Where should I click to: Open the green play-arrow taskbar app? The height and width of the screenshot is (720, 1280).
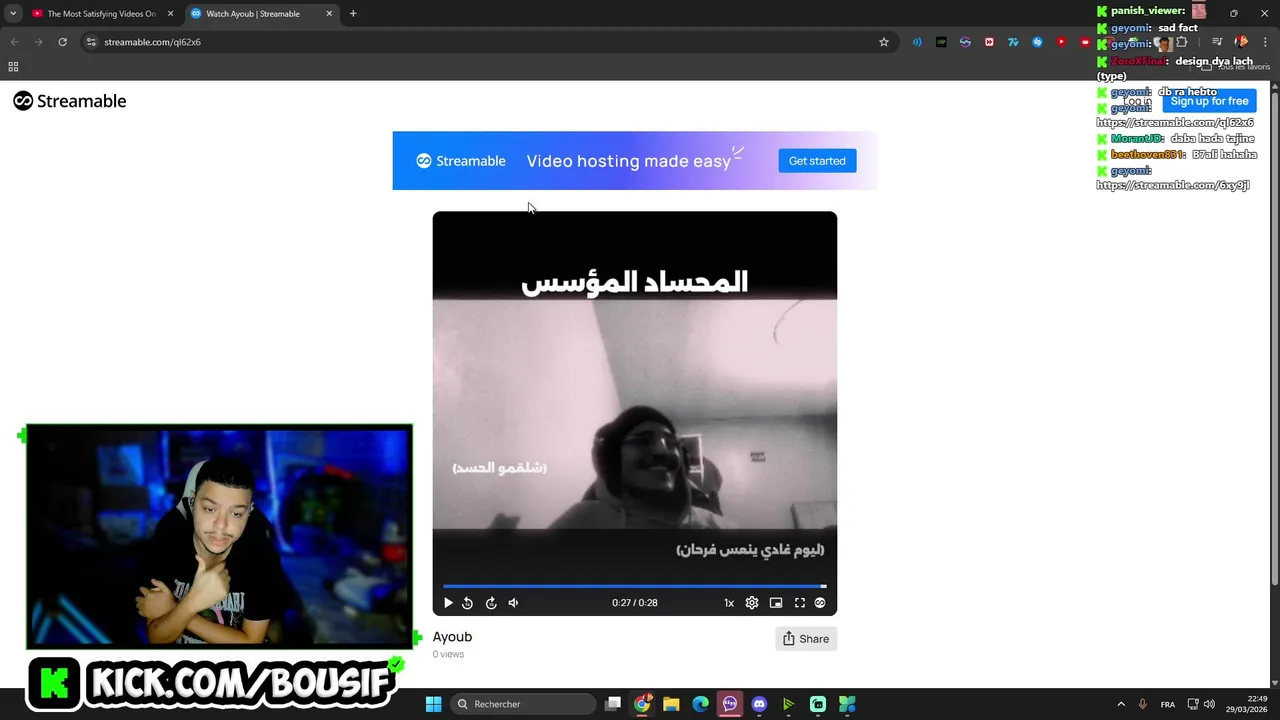[788, 704]
